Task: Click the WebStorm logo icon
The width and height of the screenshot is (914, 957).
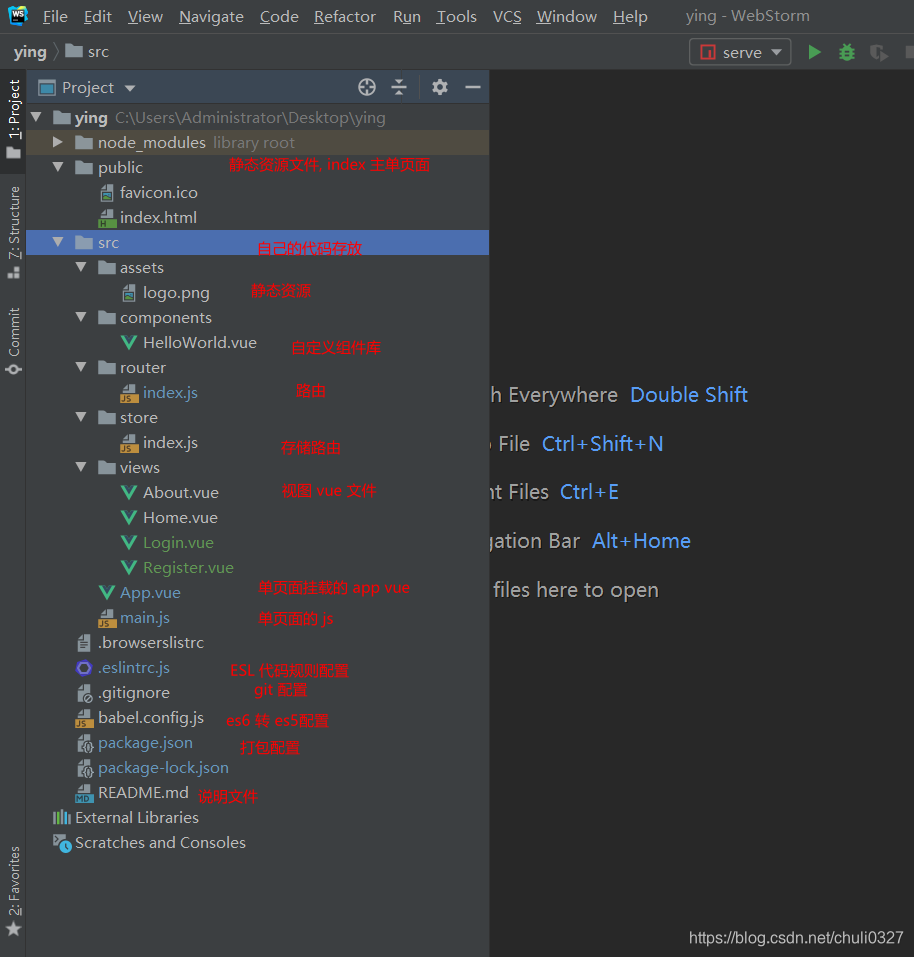Action: [18, 15]
